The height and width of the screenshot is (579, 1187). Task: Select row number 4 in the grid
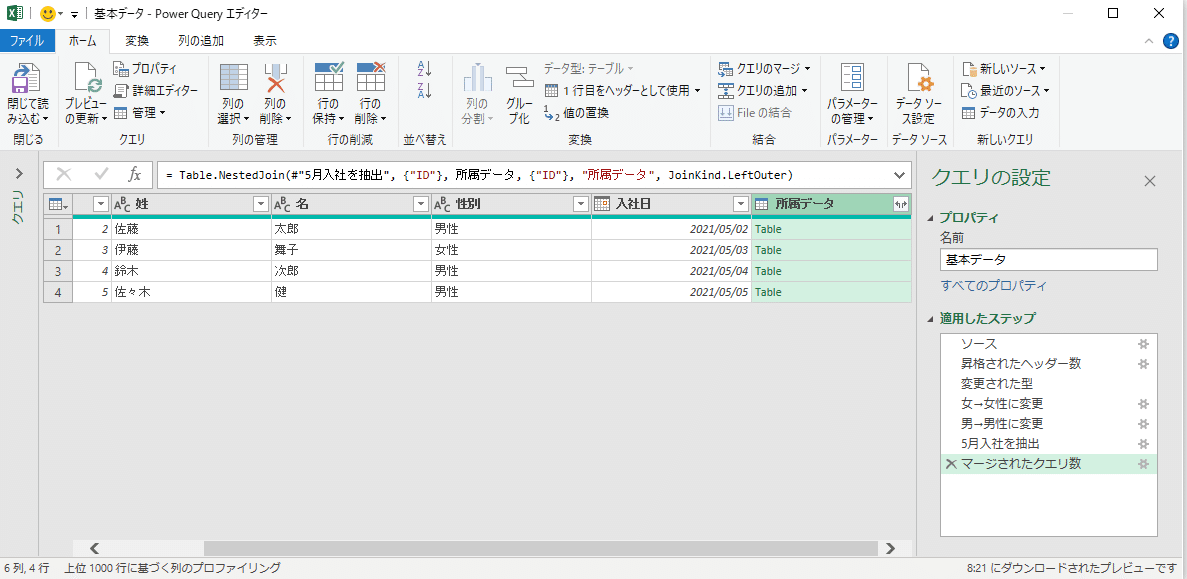58,292
